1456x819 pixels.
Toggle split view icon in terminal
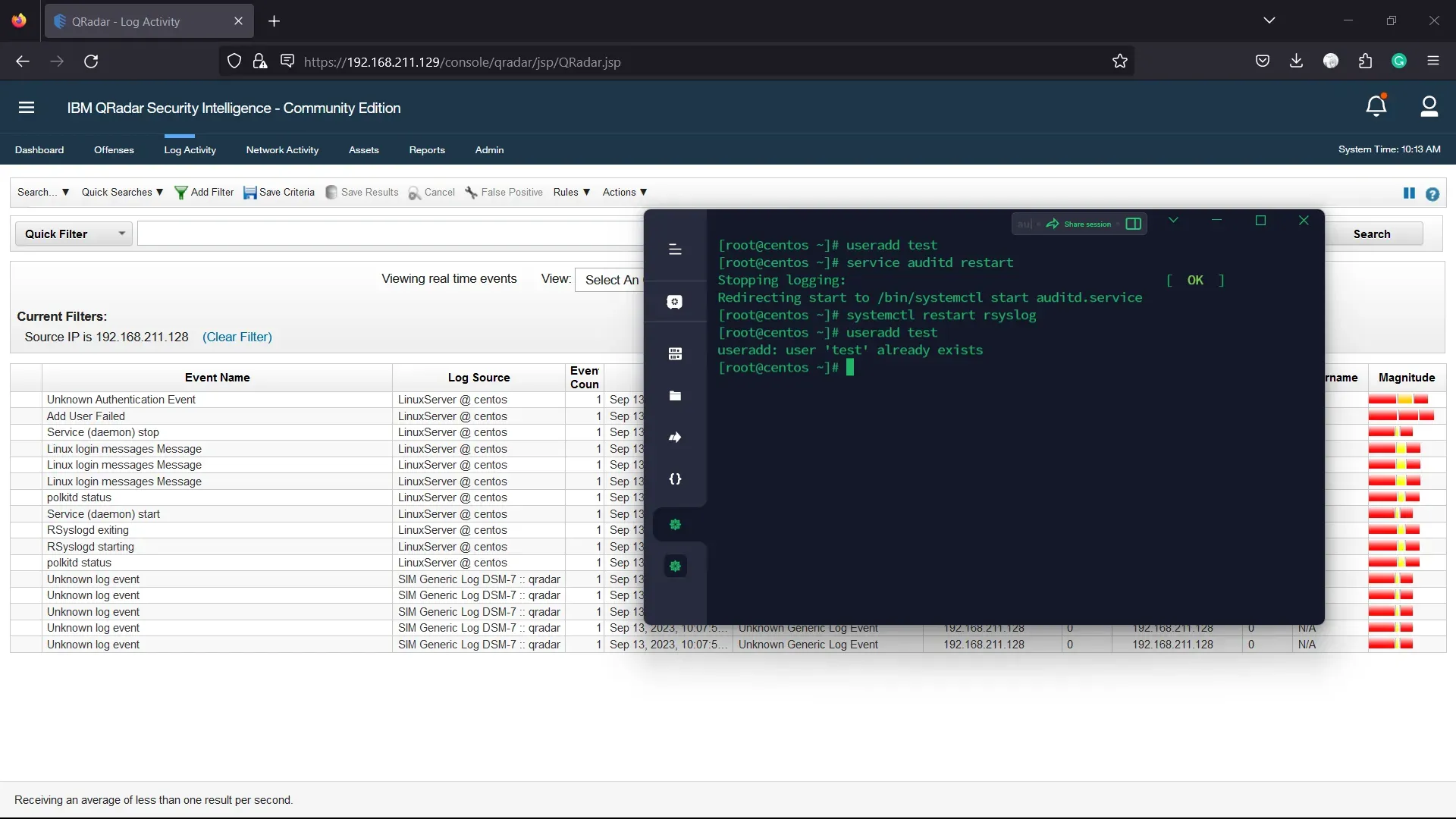point(1133,224)
